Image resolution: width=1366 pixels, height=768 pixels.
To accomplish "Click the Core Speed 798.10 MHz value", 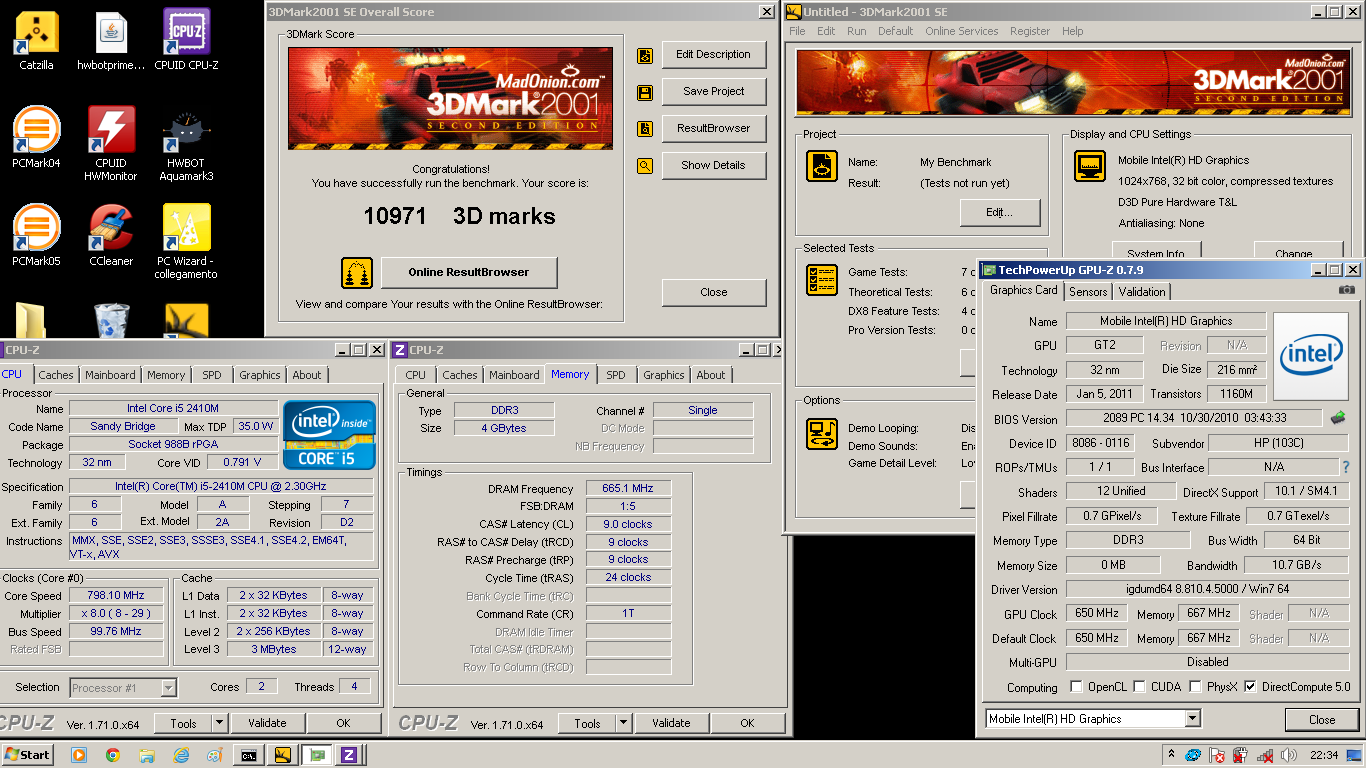I will 116,596.
